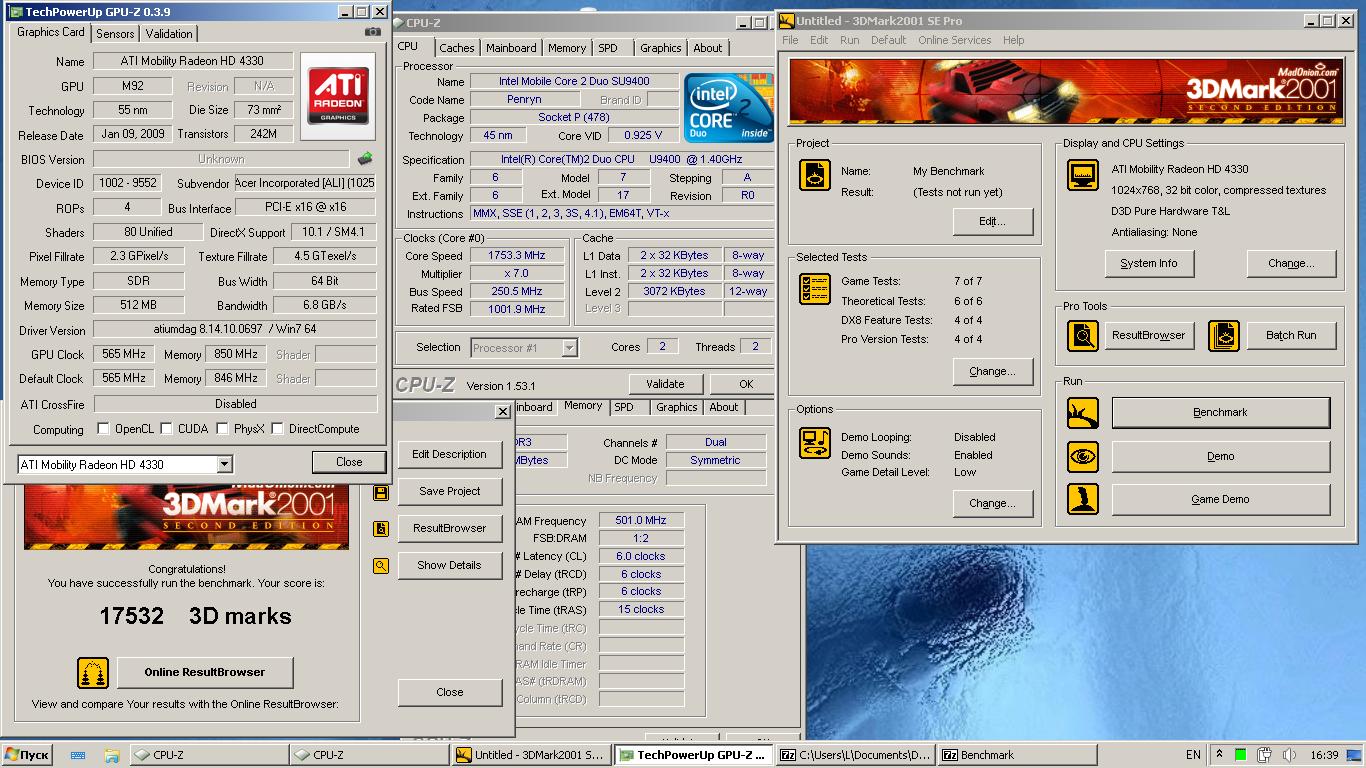The width and height of the screenshot is (1366, 768).
Task: Click the Validate button in CPU-Z
Action: coord(665,384)
